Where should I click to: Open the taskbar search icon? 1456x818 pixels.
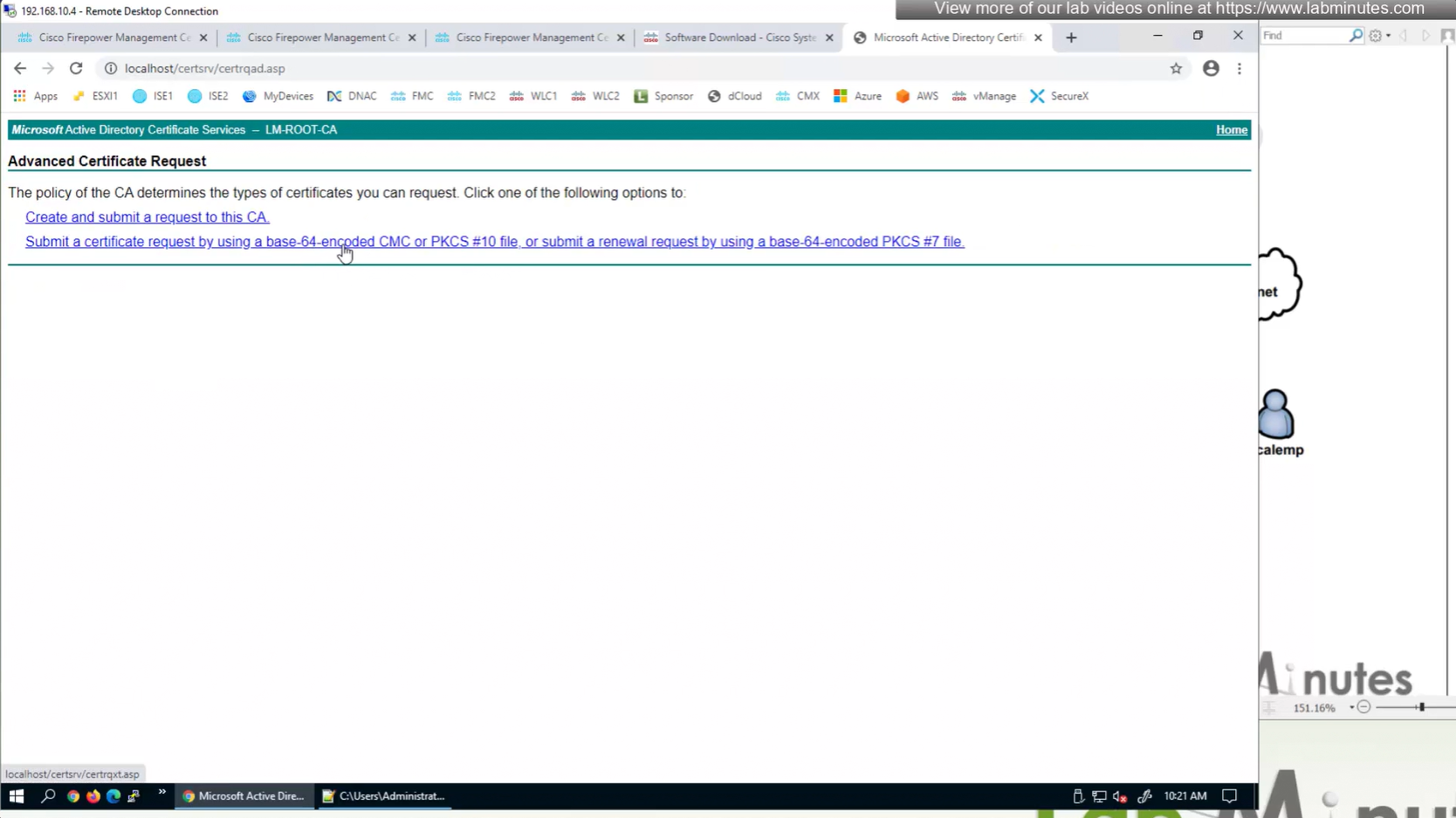(x=48, y=796)
